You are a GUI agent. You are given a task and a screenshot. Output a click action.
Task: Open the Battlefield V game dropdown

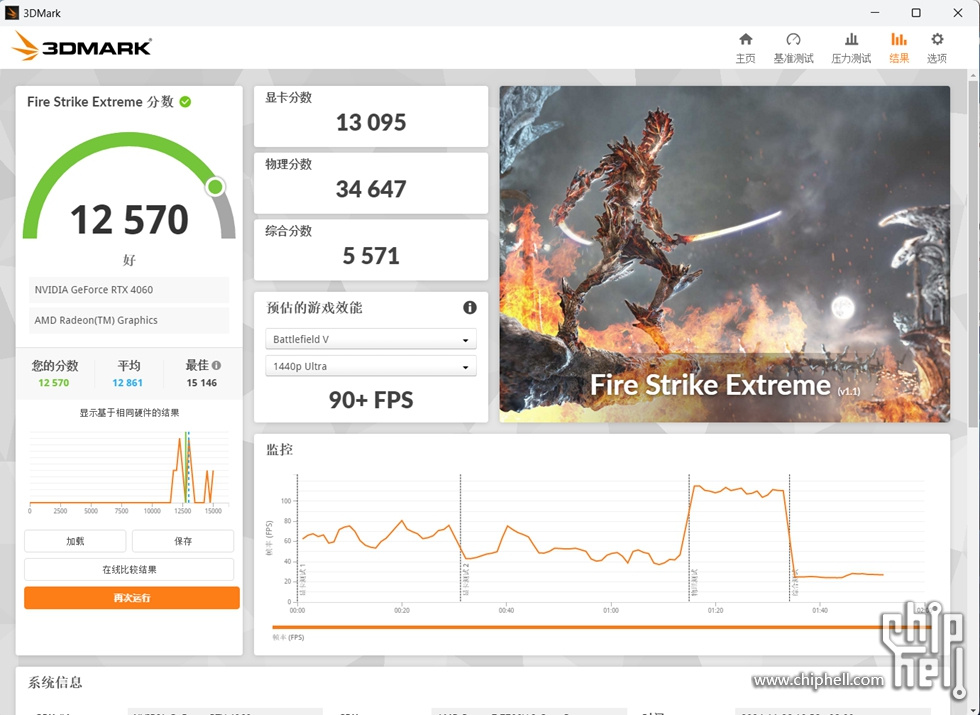coord(371,339)
